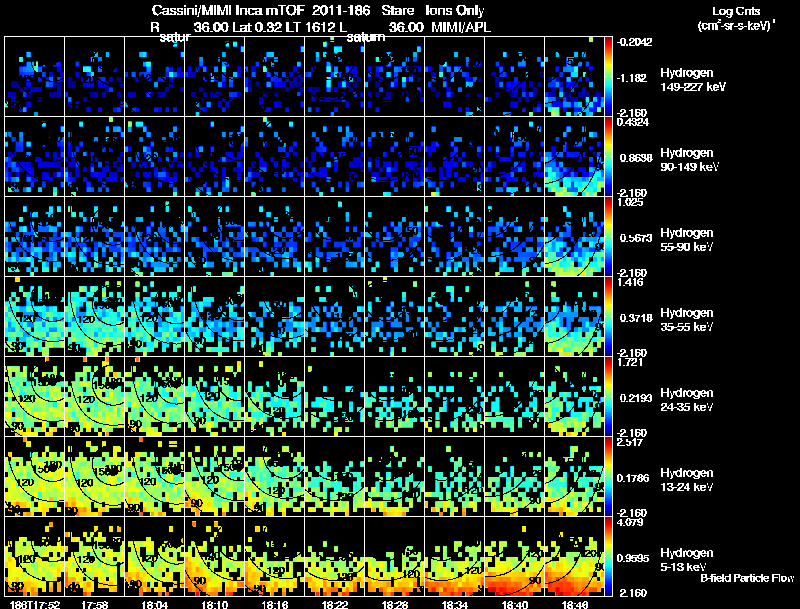Select the color bar beside 35-55 keV
This screenshot has width=800, height=609.
pos(609,316)
